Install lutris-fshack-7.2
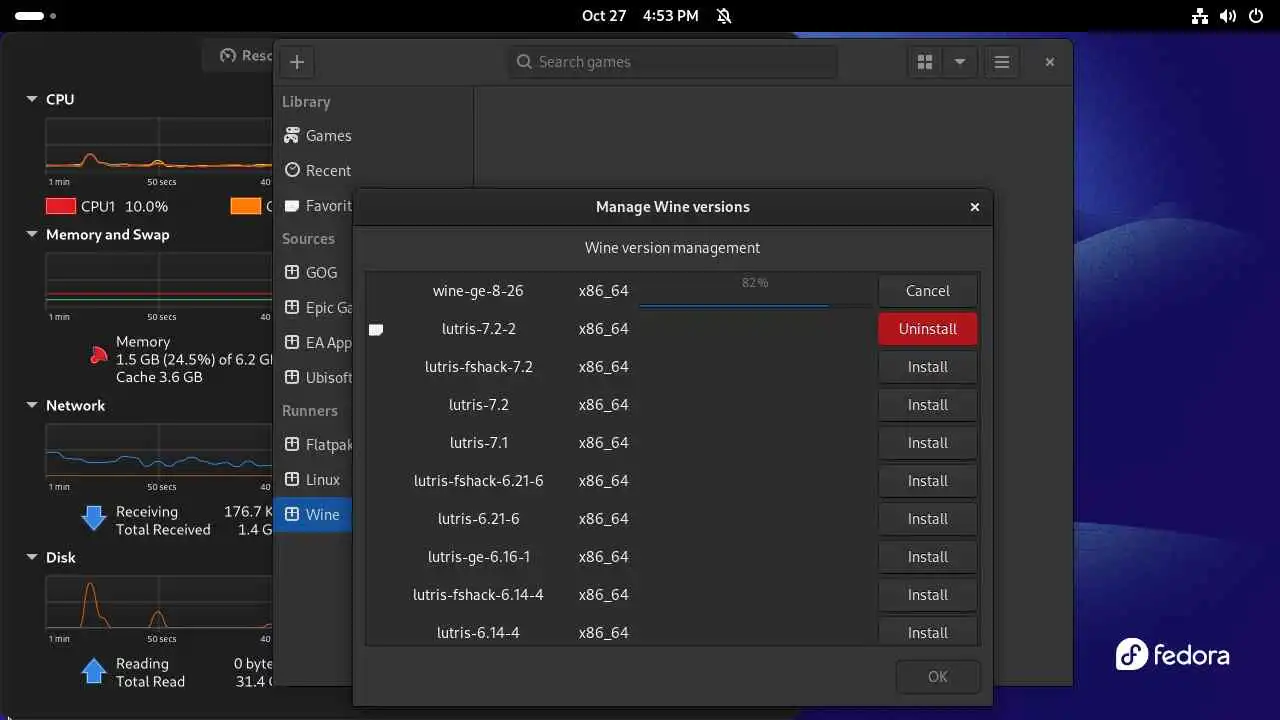 click(928, 367)
